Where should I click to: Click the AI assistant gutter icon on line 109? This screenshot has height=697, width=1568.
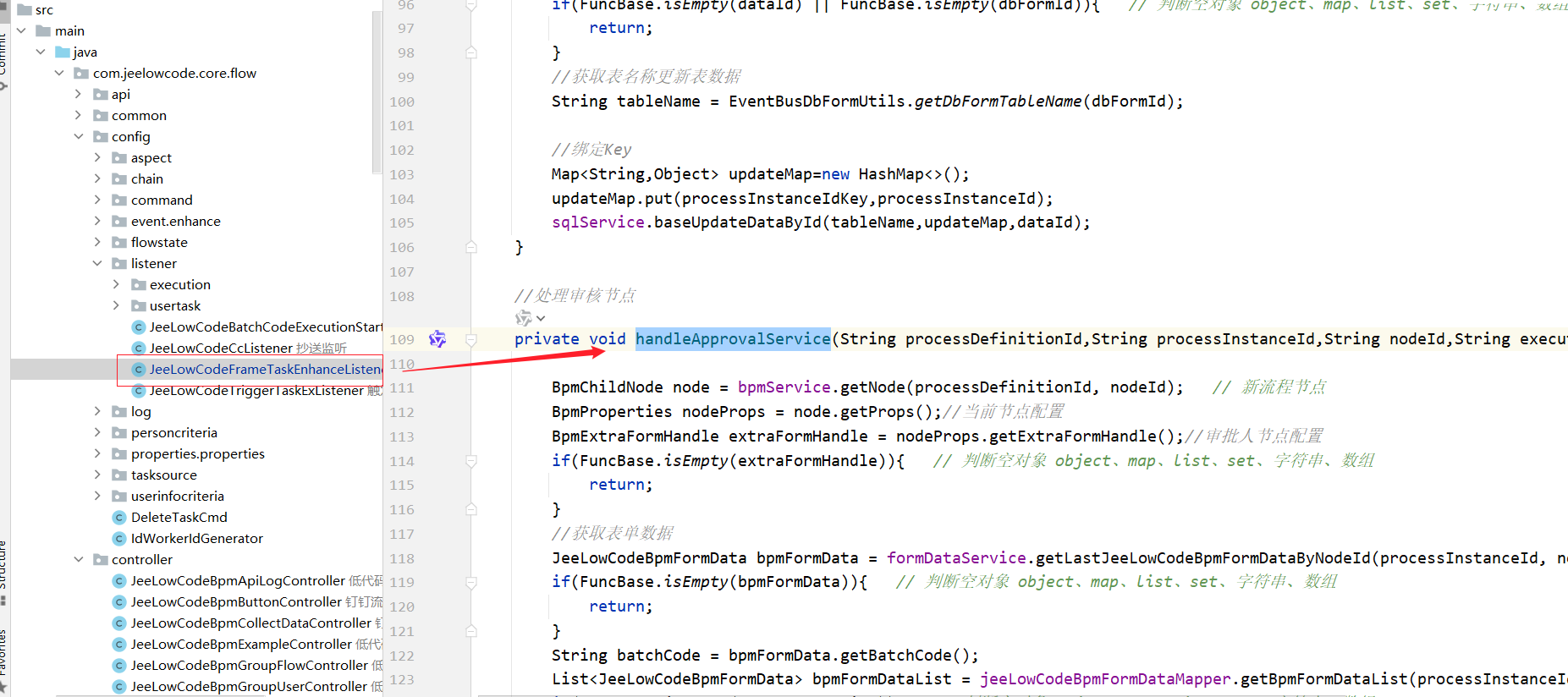pyautogui.click(x=437, y=339)
